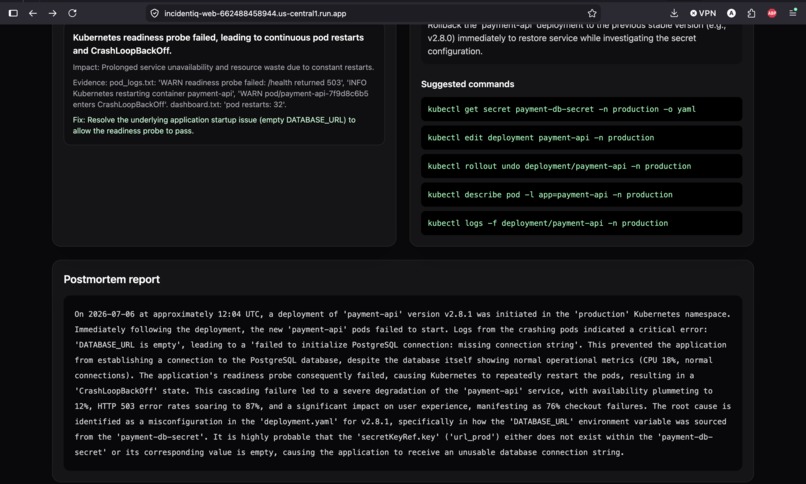Go forward with the right arrow
This screenshot has width=806, height=484.
click(x=52, y=13)
